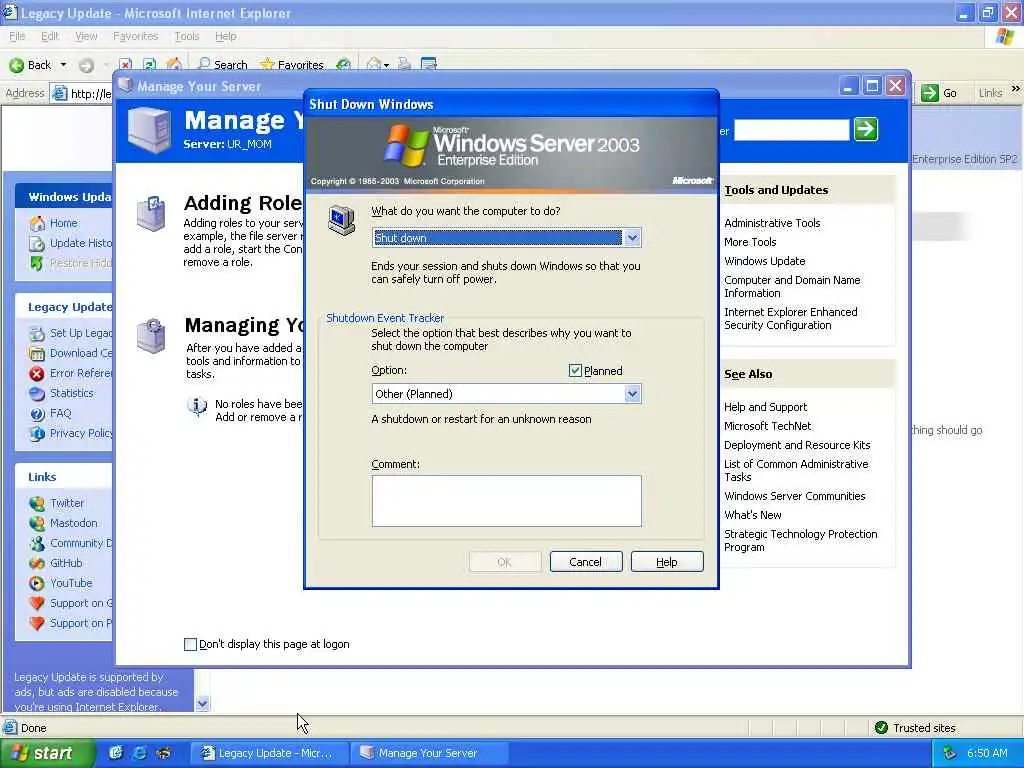Open the Help menu in Internet Explorer
This screenshot has height=768, width=1024.
pyautogui.click(x=226, y=37)
